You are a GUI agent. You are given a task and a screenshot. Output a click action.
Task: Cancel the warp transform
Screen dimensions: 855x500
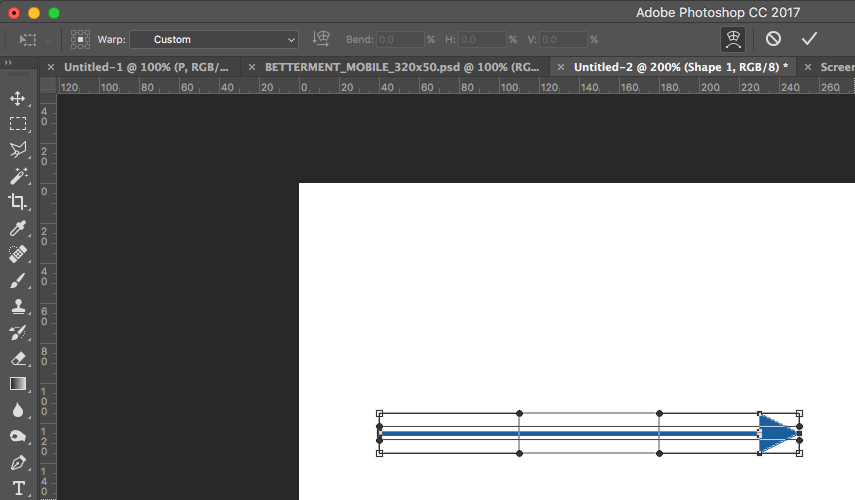(x=773, y=39)
